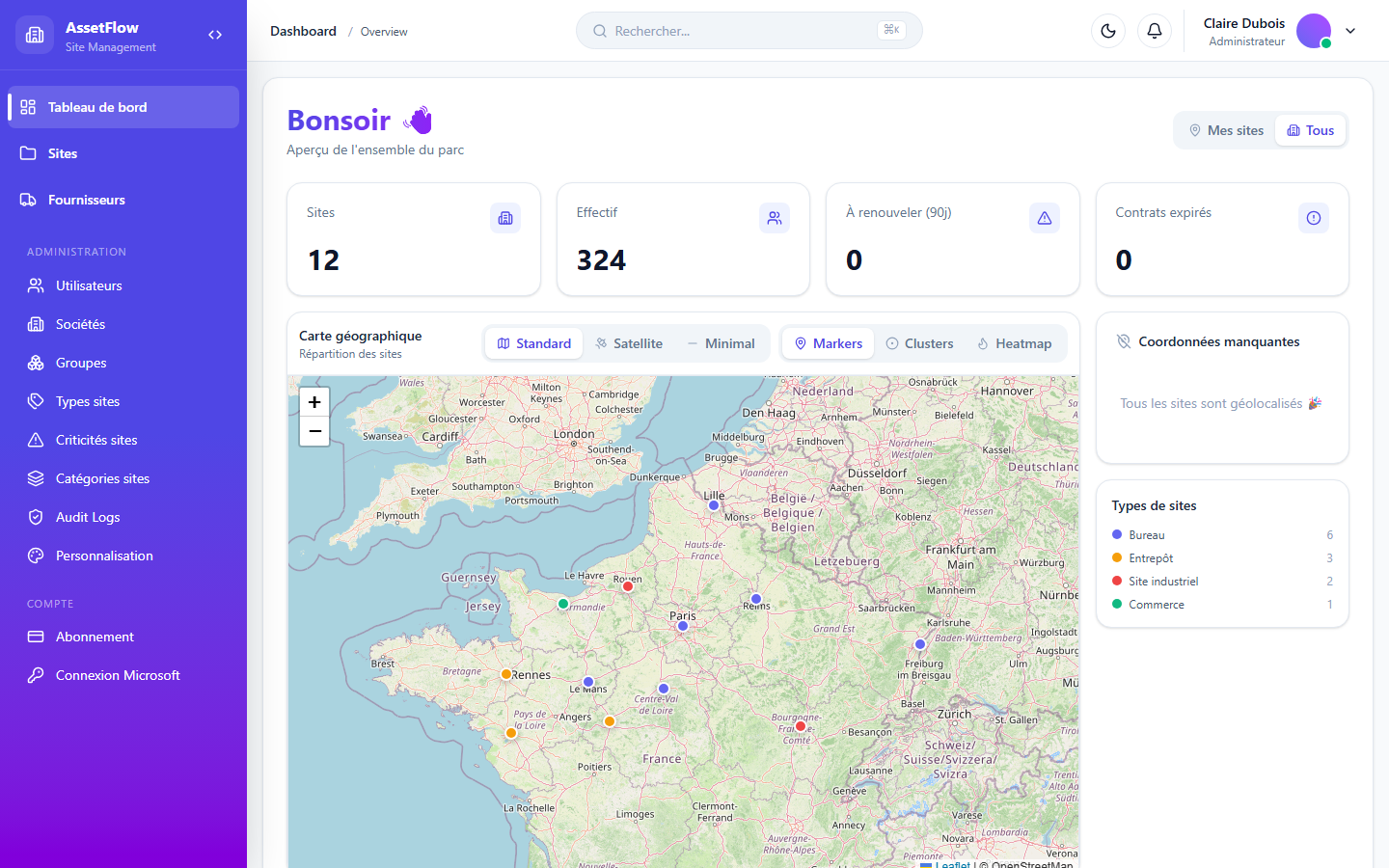Click the Sites count value 12
This screenshot has width=1389, height=868.
323,260
